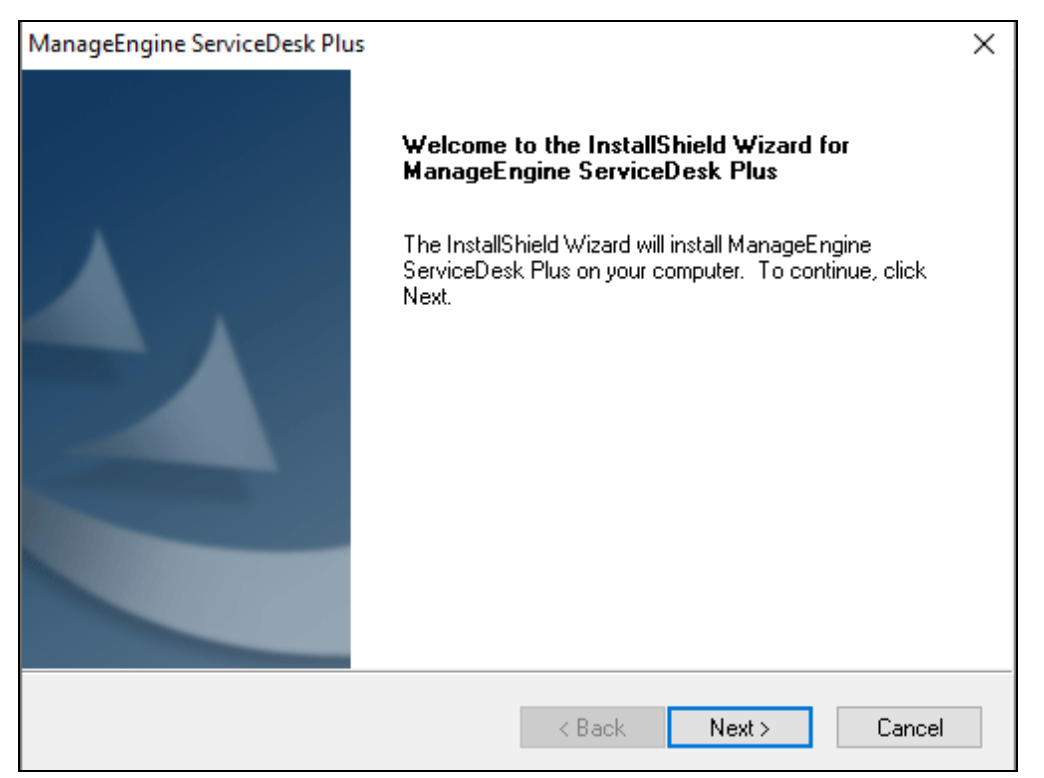Click the greyed-out Back button

pyautogui.click(x=592, y=728)
